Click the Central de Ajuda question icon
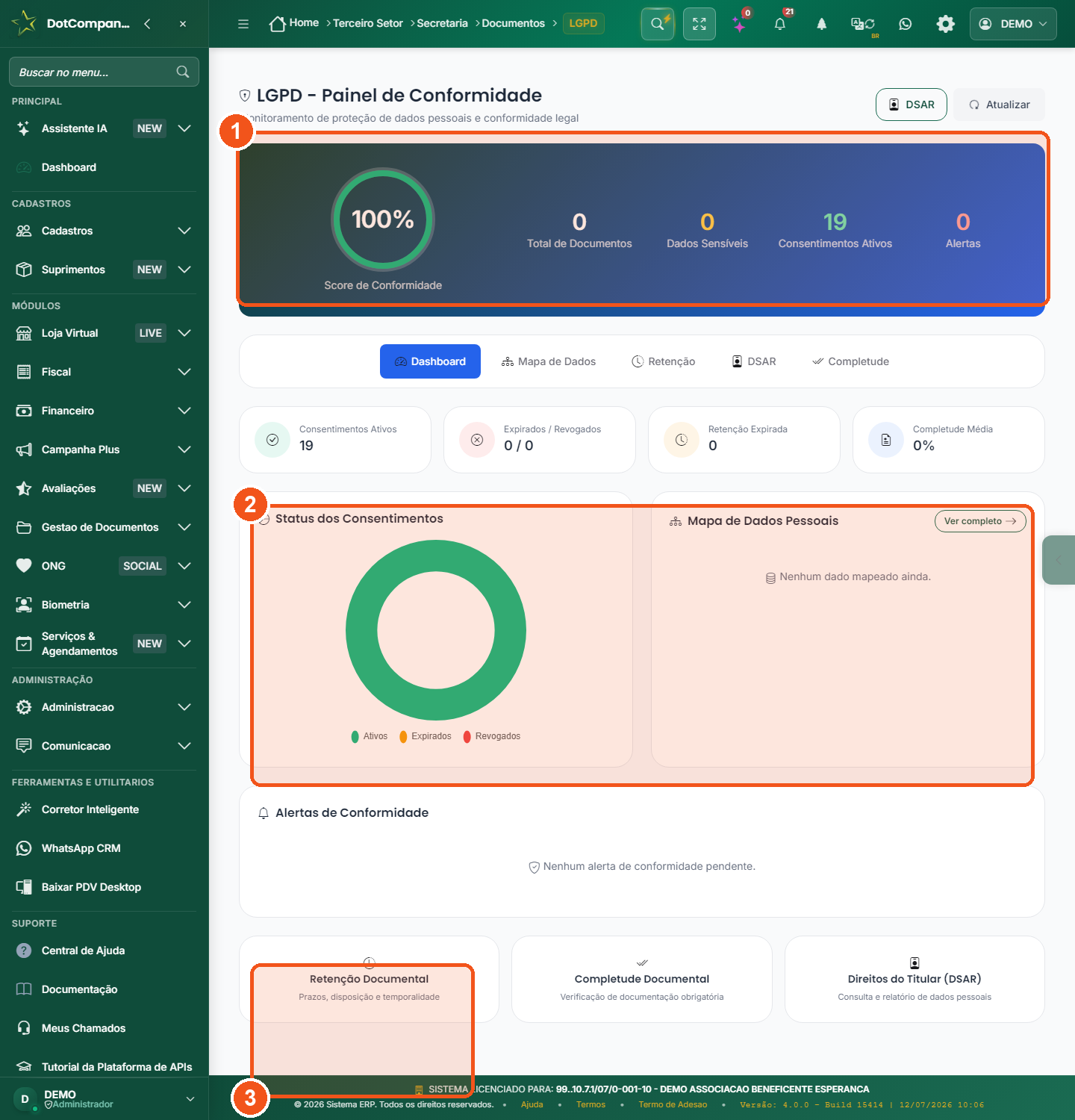Screen dimensions: 1075x1120 (24, 951)
